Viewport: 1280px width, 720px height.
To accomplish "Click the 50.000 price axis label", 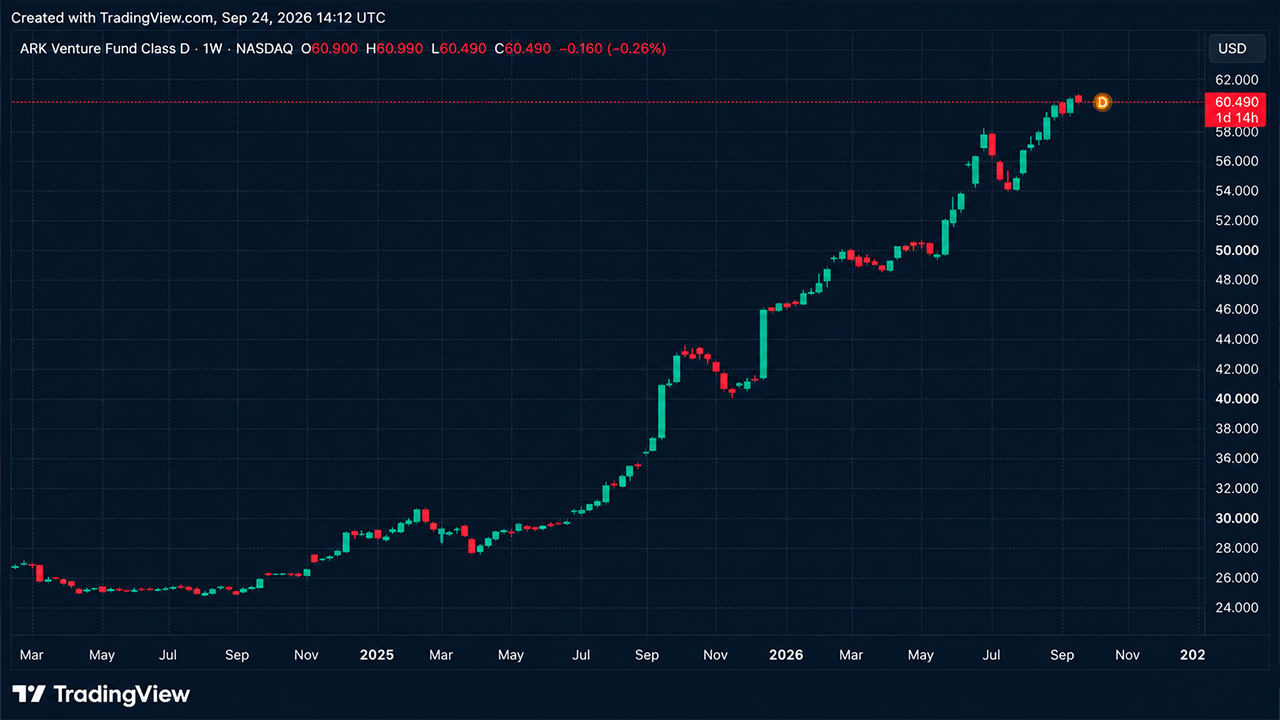I will point(1237,250).
